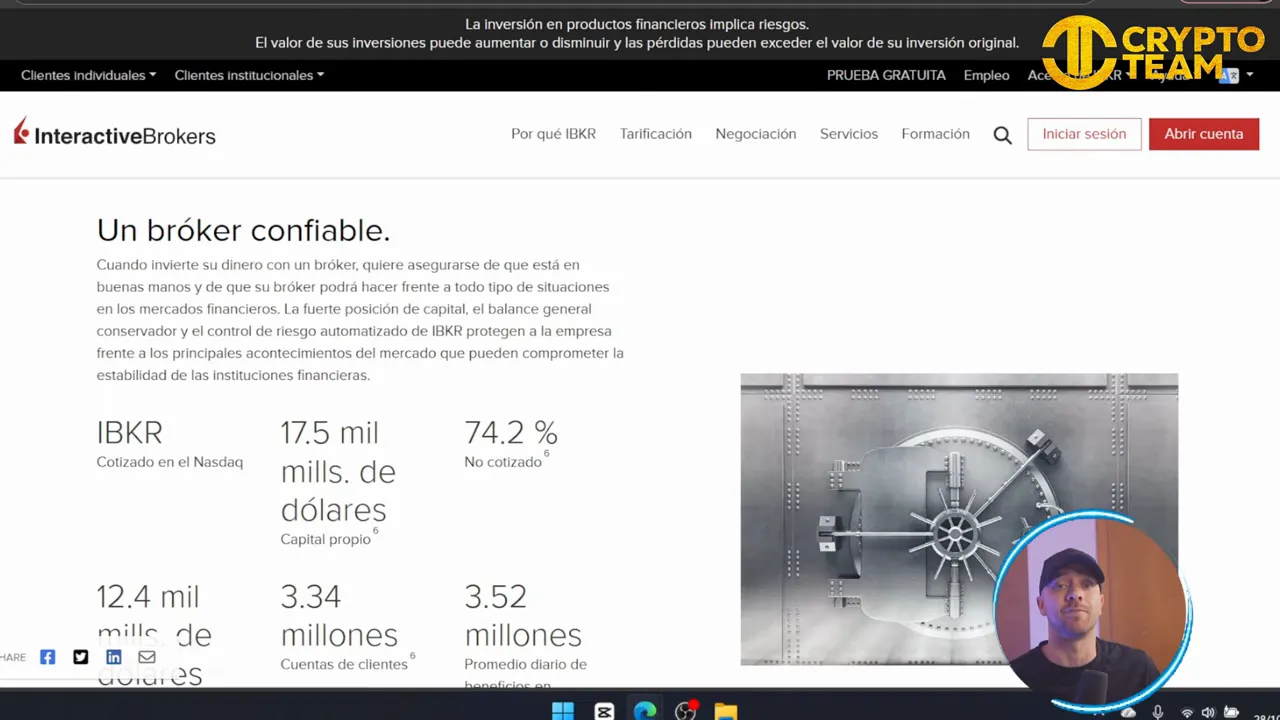Click the 'Cotizado en el Nasdaq' label
Screen dimensions: 1280x720
click(170, 462)
